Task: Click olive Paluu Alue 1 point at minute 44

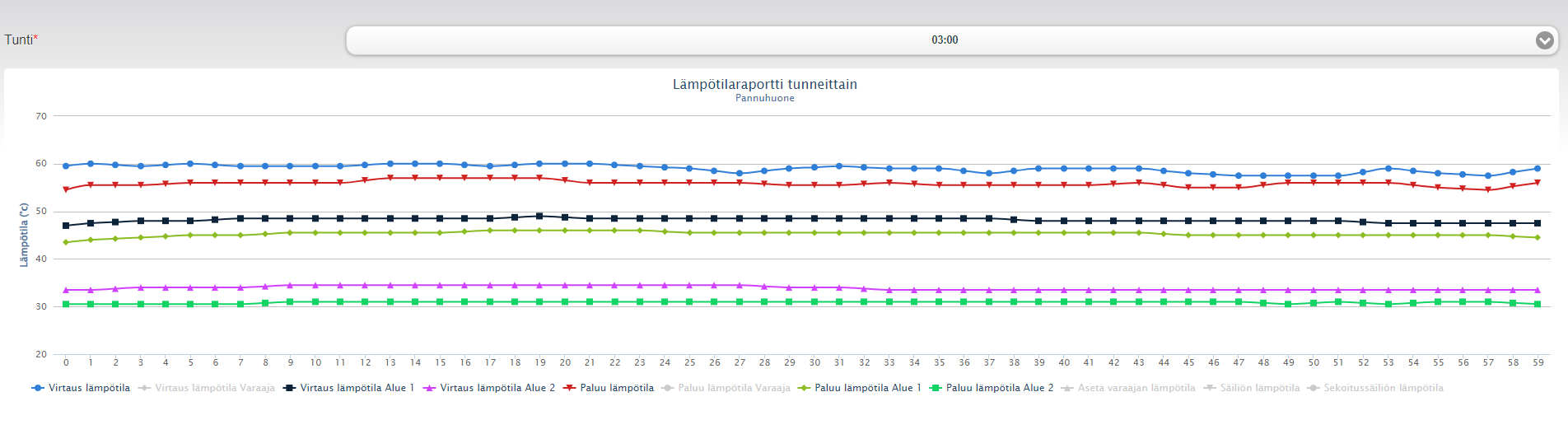Action: point(1164,234)
